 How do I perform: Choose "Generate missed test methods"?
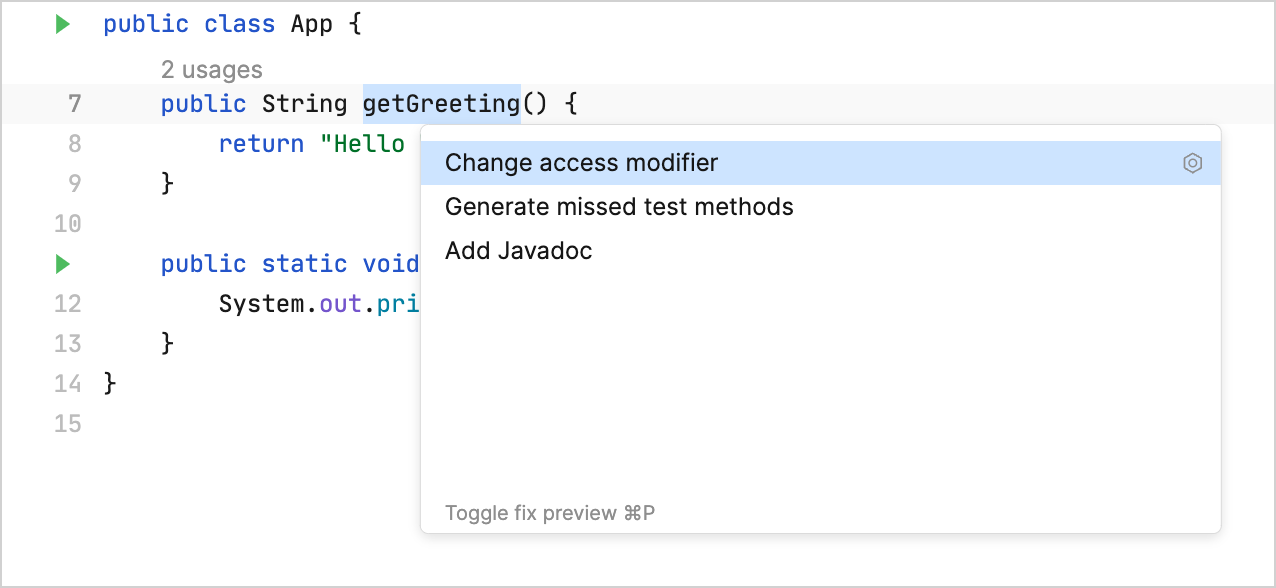619,206
